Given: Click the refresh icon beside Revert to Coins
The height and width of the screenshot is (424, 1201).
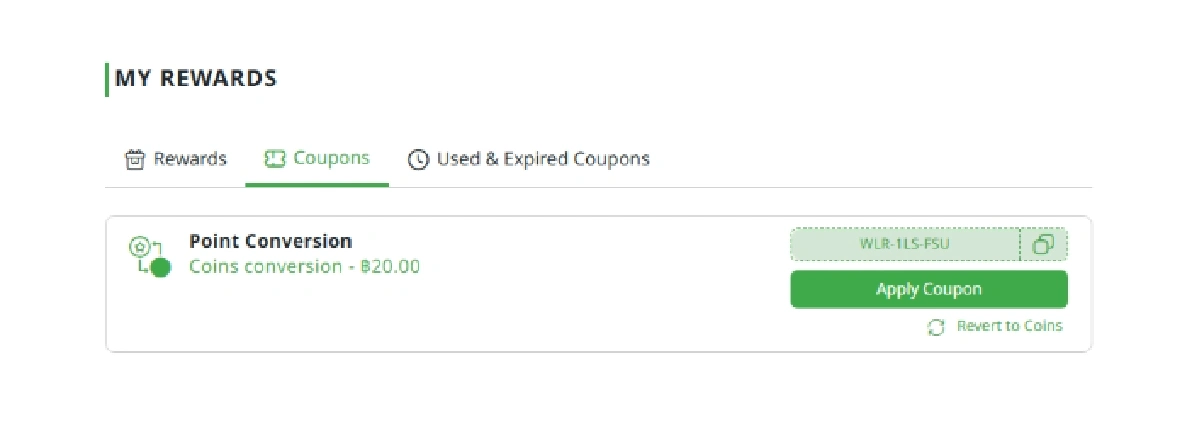Looking at the screenshot, I should pyautogui.click(x=936, y=327).
